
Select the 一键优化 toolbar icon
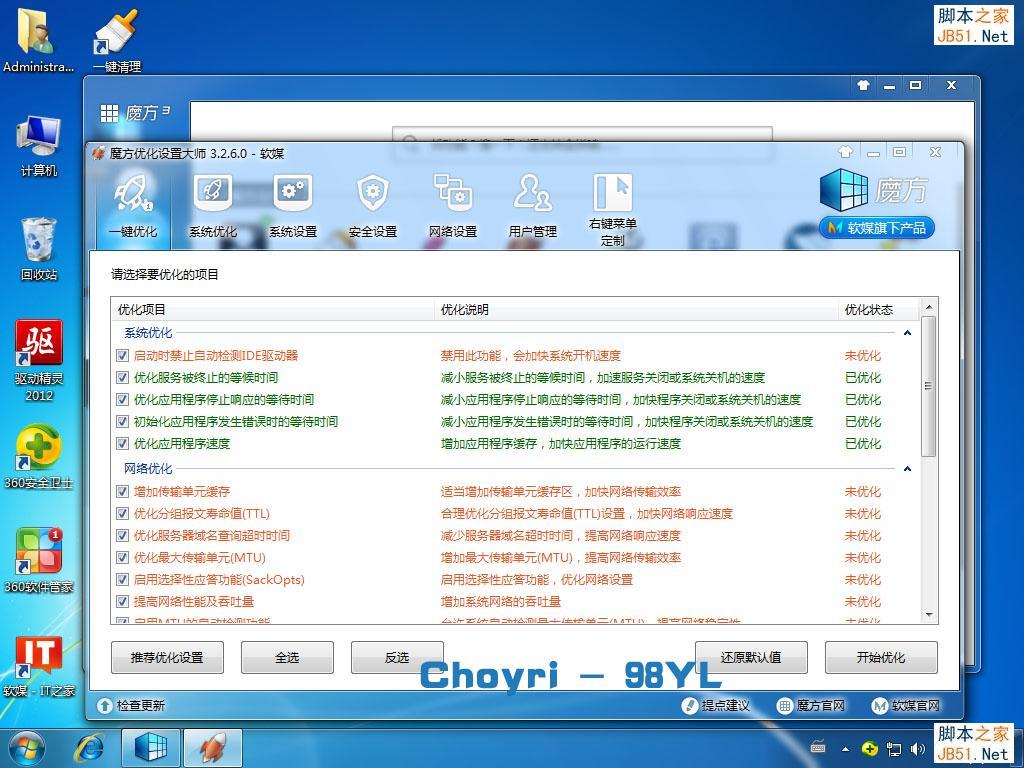134,204
